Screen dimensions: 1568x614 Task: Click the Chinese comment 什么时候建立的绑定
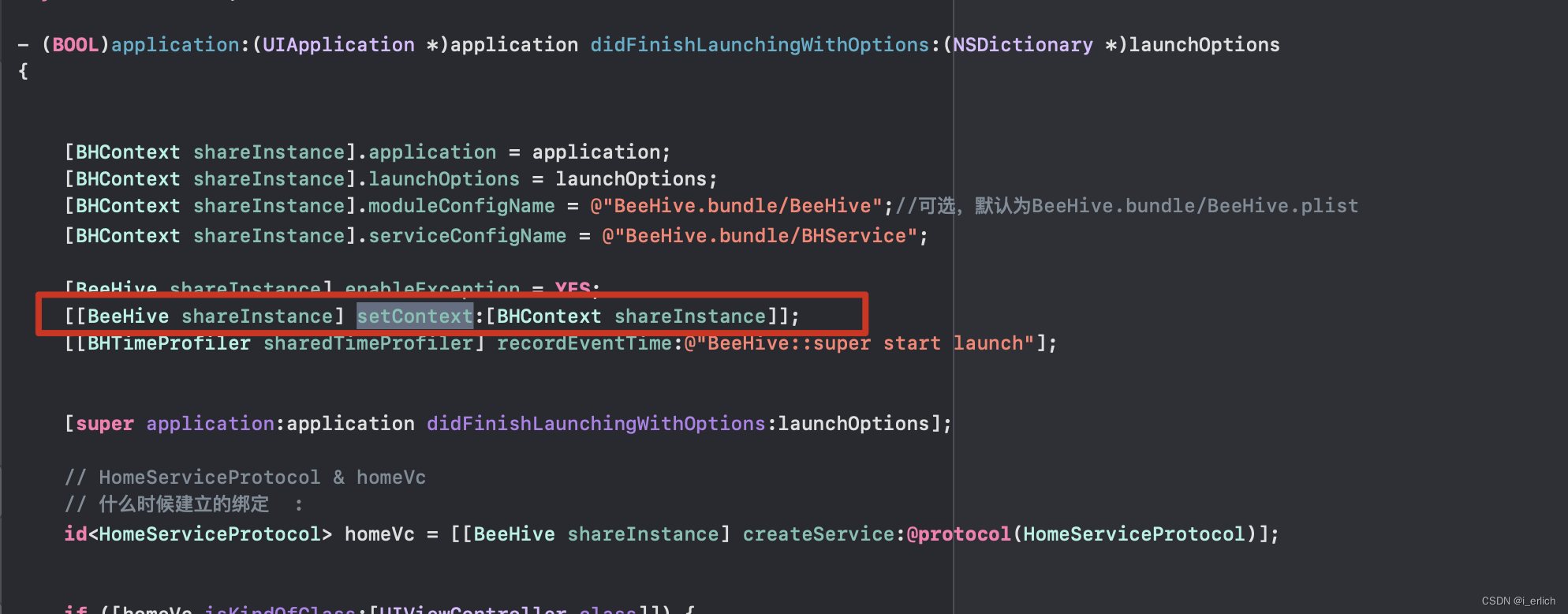[184, 504]
